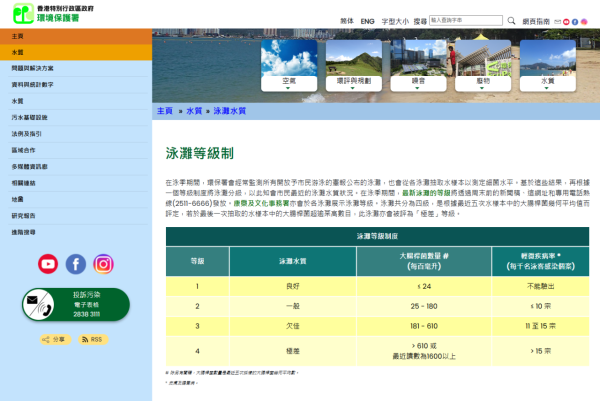This screenshot has height=401, width=600.
Task: Open the large Instagram icon in sidebar
Action: point(103,264)
